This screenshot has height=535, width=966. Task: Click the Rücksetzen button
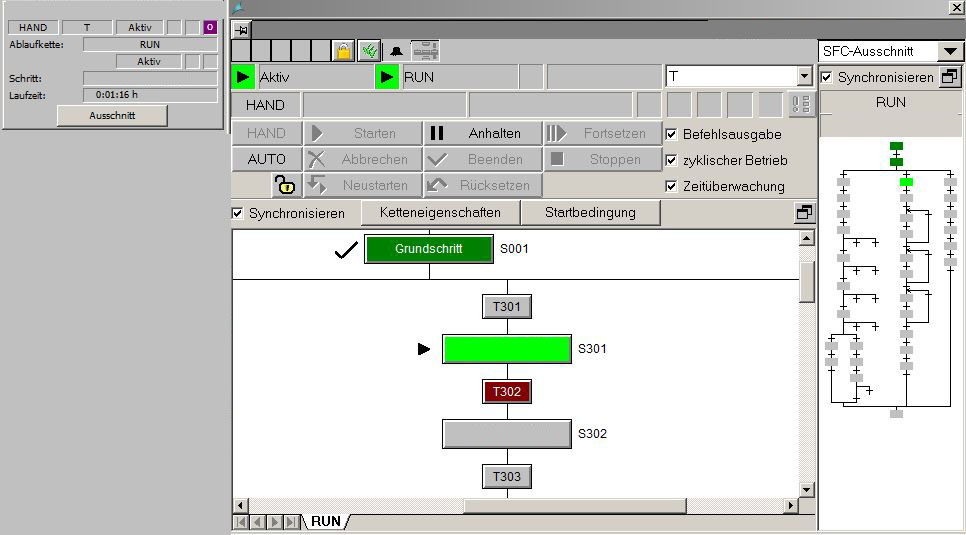pyautogui.click(x=482, y=185)
